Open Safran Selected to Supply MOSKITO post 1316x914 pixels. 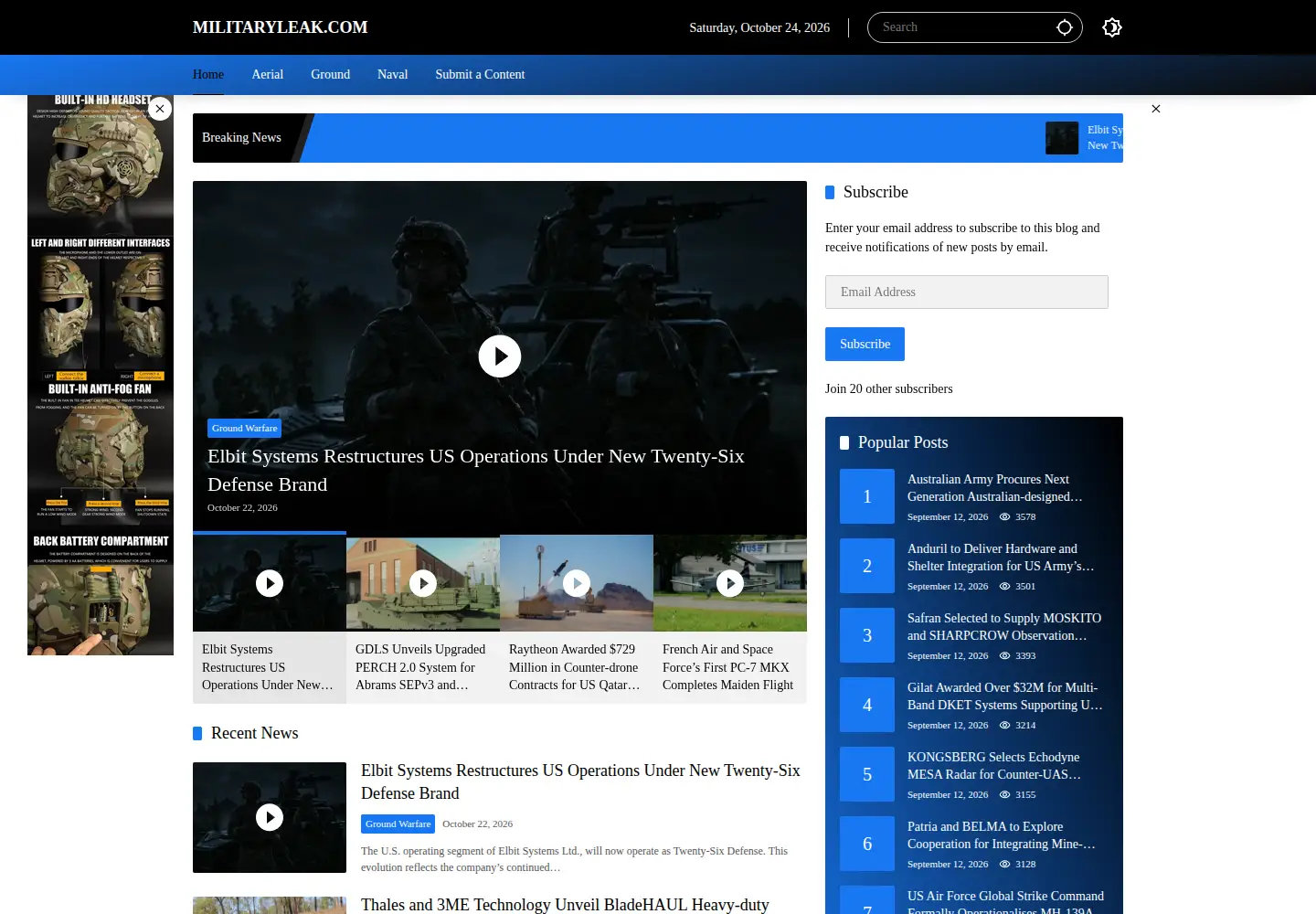[x=1004, y=627]
